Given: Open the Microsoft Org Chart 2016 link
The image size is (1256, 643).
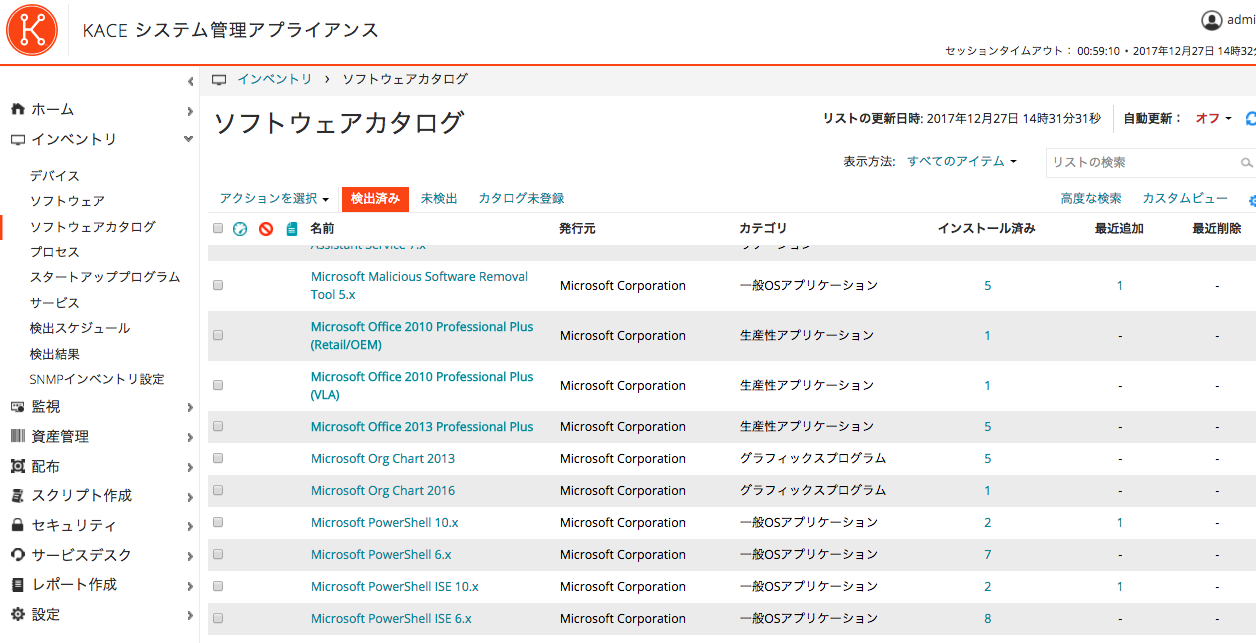Looking at the screenshot, I should pos(383,491).
